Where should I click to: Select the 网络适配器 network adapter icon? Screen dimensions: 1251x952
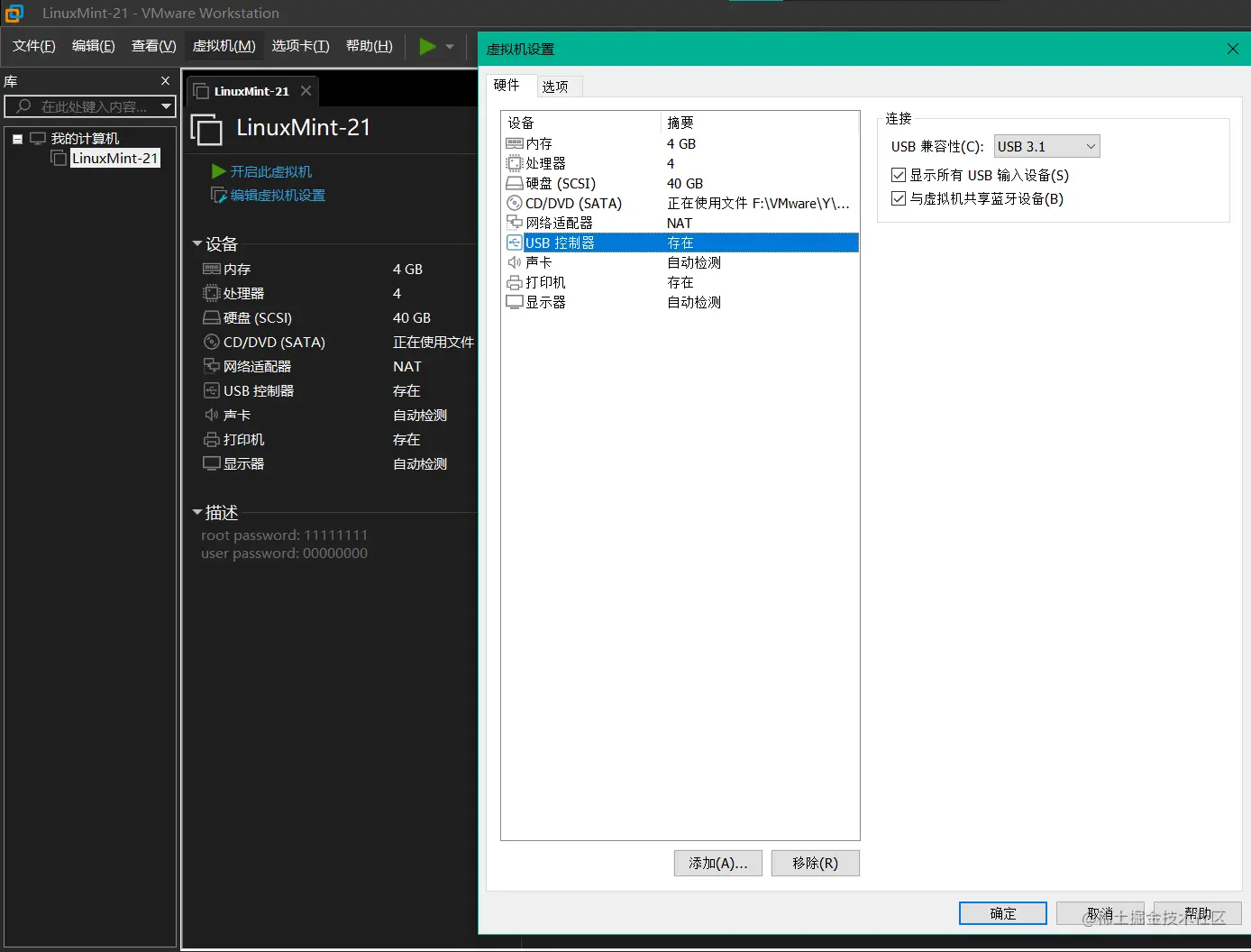click(514, 223)
